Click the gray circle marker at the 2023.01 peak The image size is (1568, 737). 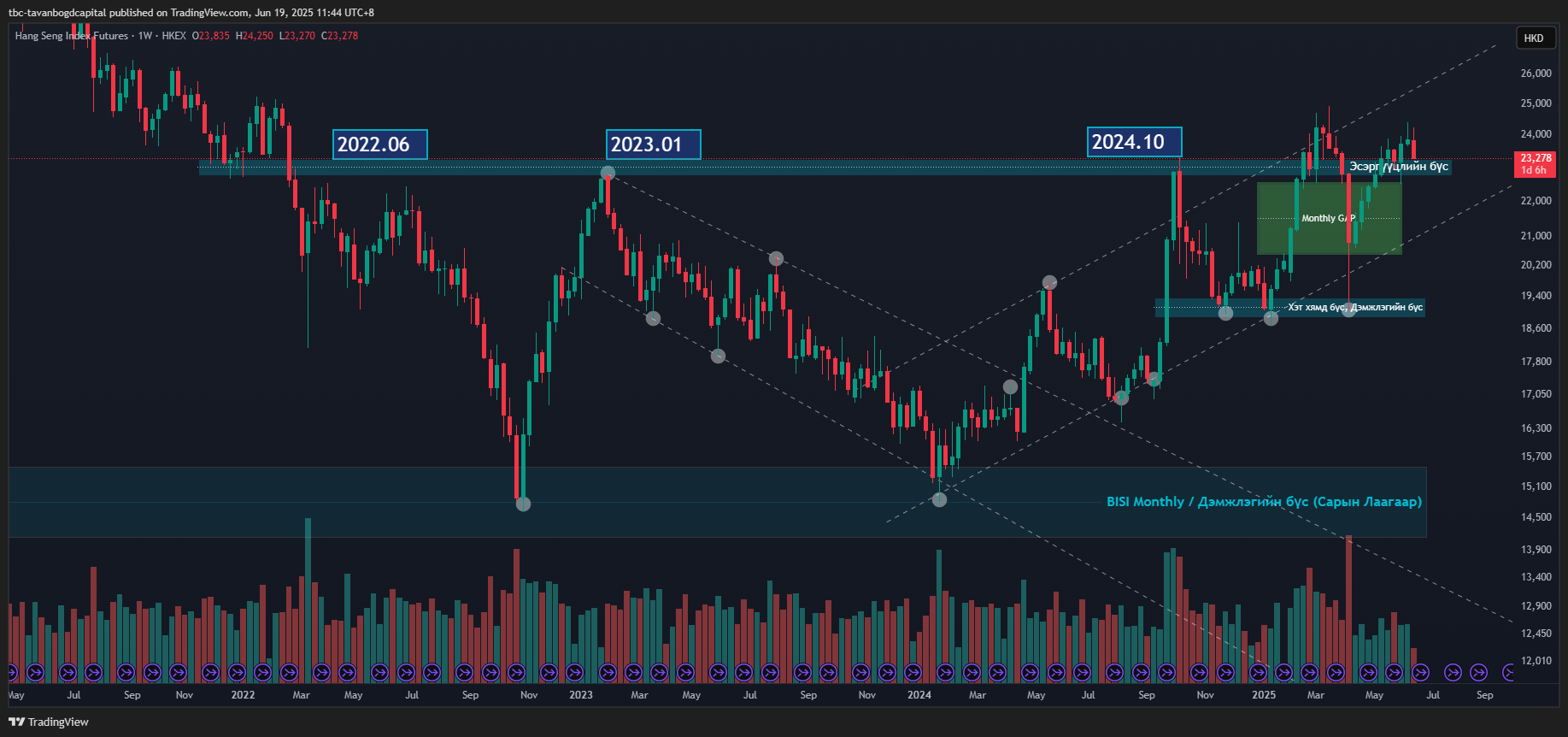coord(608,173)
